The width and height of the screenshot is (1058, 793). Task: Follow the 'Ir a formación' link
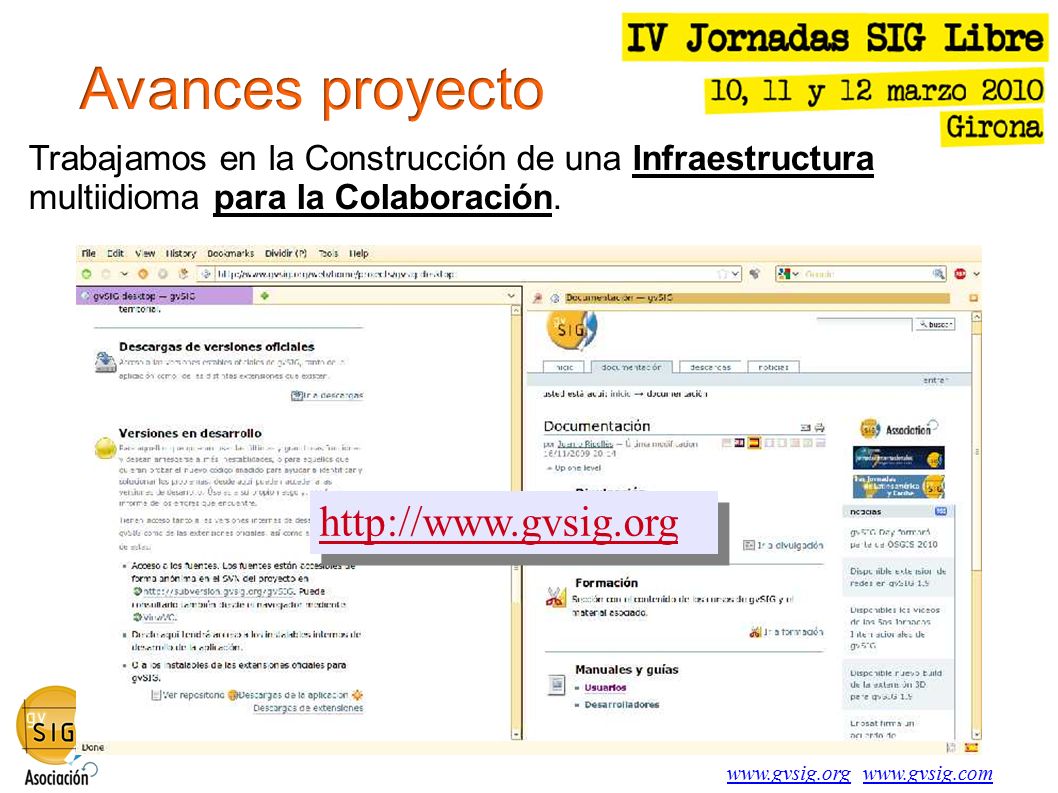pyautogui.click(x=786, y=632)
